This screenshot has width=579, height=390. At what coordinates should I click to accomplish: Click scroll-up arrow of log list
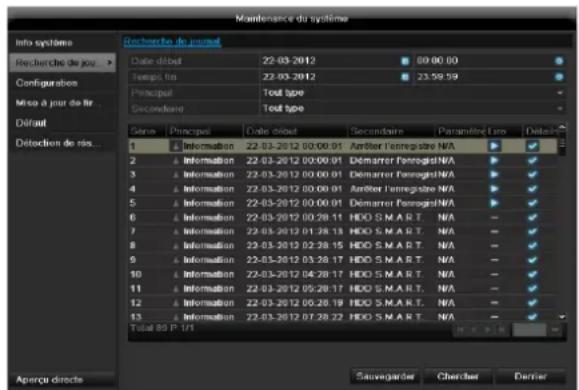562,127
